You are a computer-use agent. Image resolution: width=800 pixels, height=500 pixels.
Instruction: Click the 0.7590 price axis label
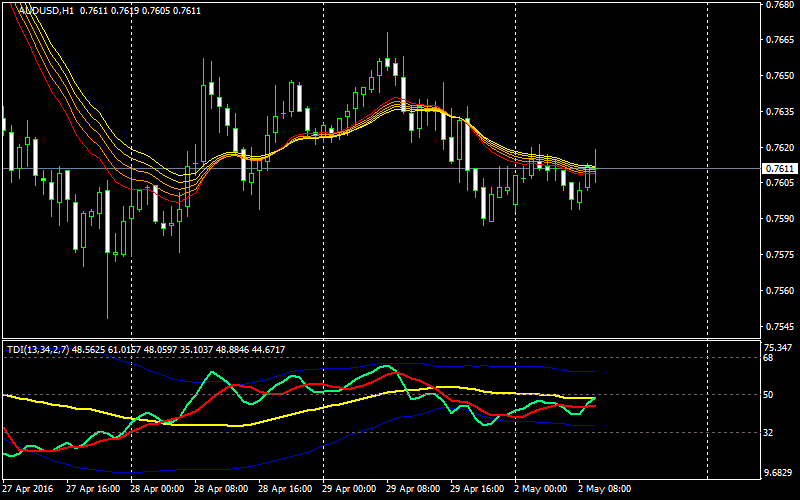click(x=779, y=219)
